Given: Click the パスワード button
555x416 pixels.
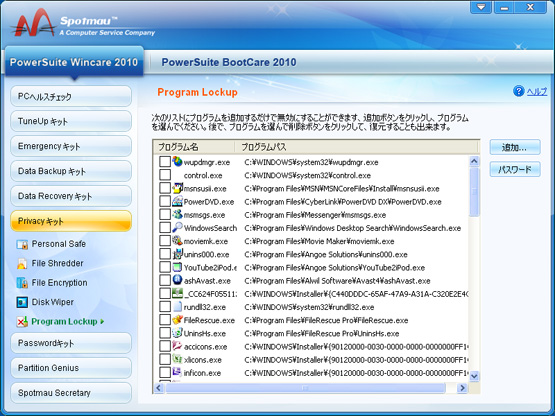Looking at the screenshot, I should (x=515, y=170).
